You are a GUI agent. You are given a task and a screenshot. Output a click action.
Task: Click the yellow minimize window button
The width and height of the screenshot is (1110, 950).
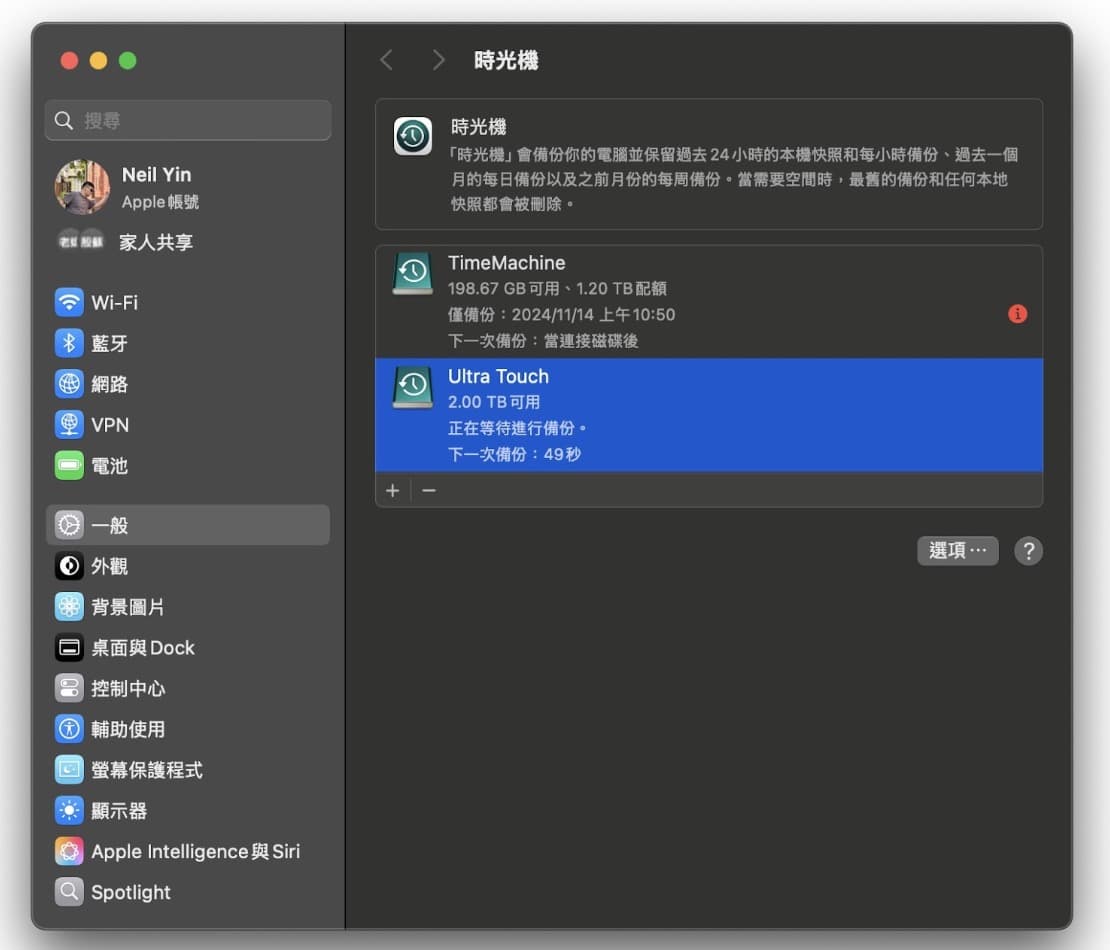pyautogui.click(x=98, y=61)
